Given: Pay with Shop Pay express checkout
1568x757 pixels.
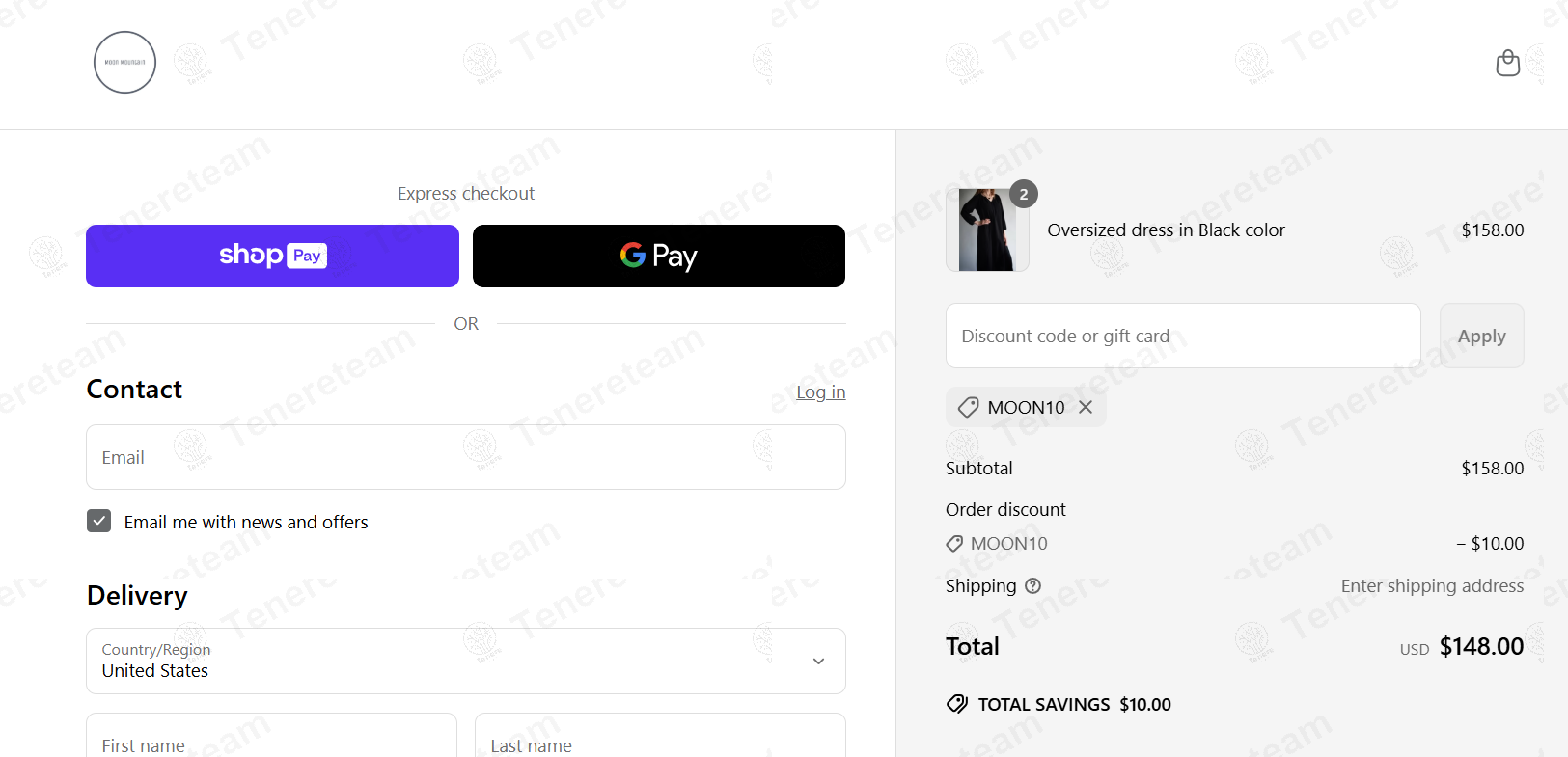Looking at the screenshot, I should pyautogui.click(x=272, y=256).
